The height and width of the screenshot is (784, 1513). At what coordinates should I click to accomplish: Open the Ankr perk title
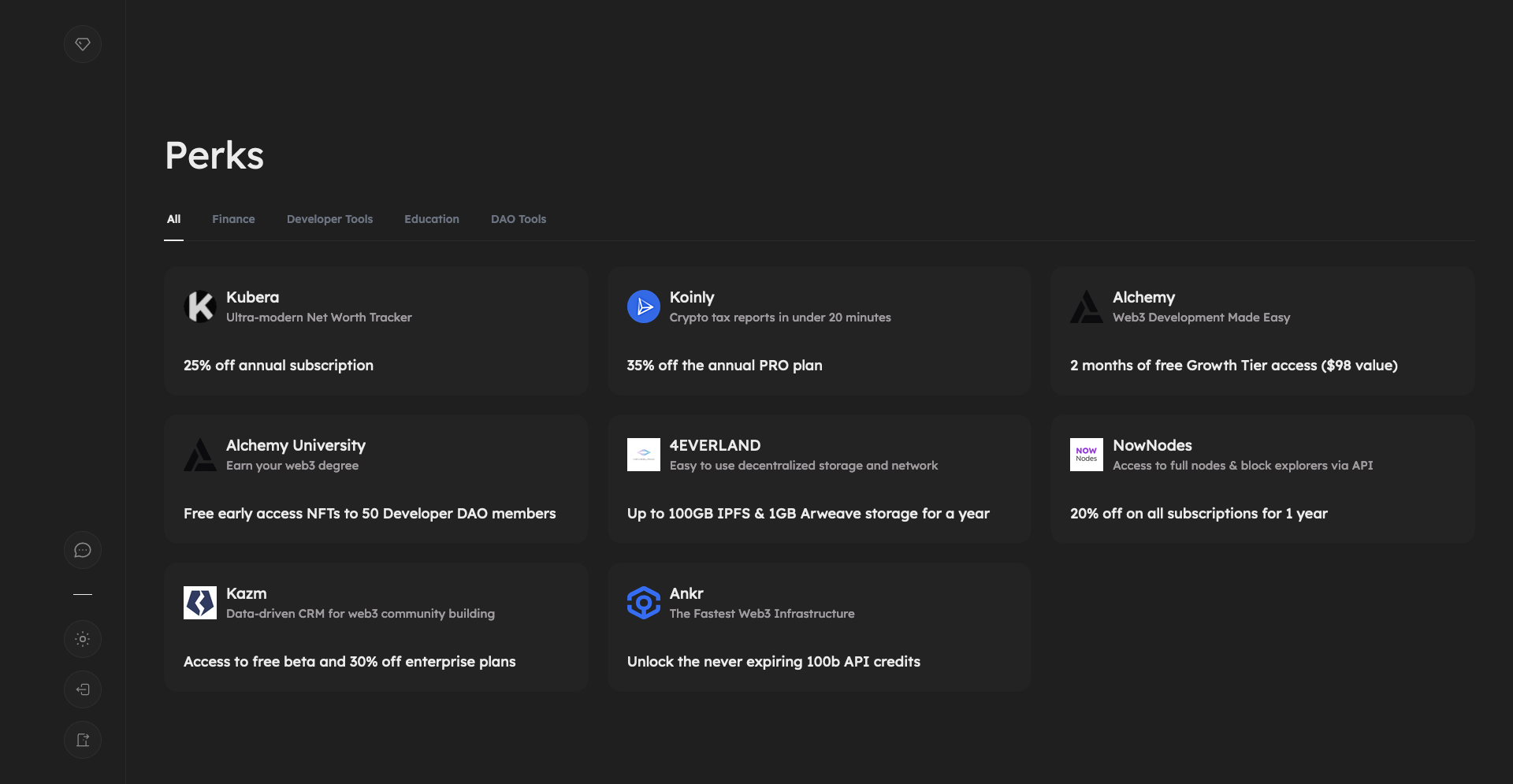pos(686,593)
